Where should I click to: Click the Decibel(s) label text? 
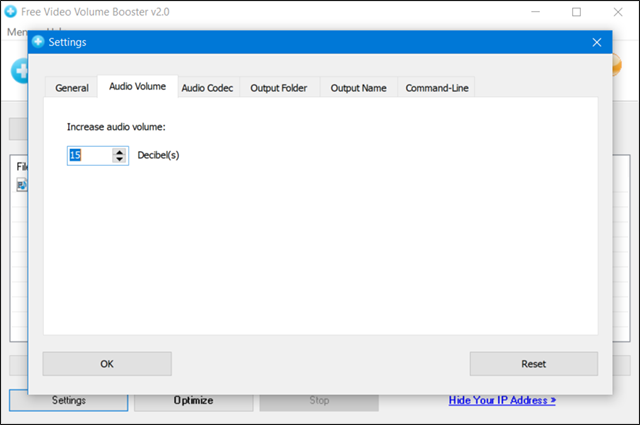158,155
